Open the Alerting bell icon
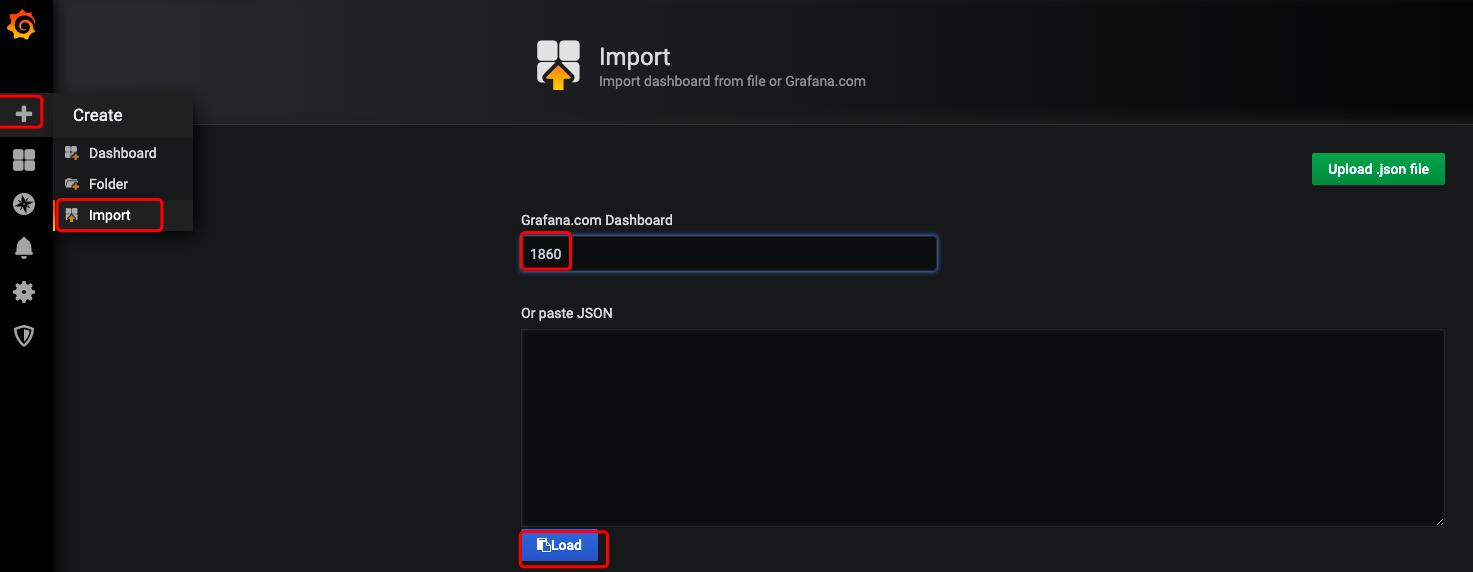The width and height of the screenshot is (1473, 572). tap(23, 248)
